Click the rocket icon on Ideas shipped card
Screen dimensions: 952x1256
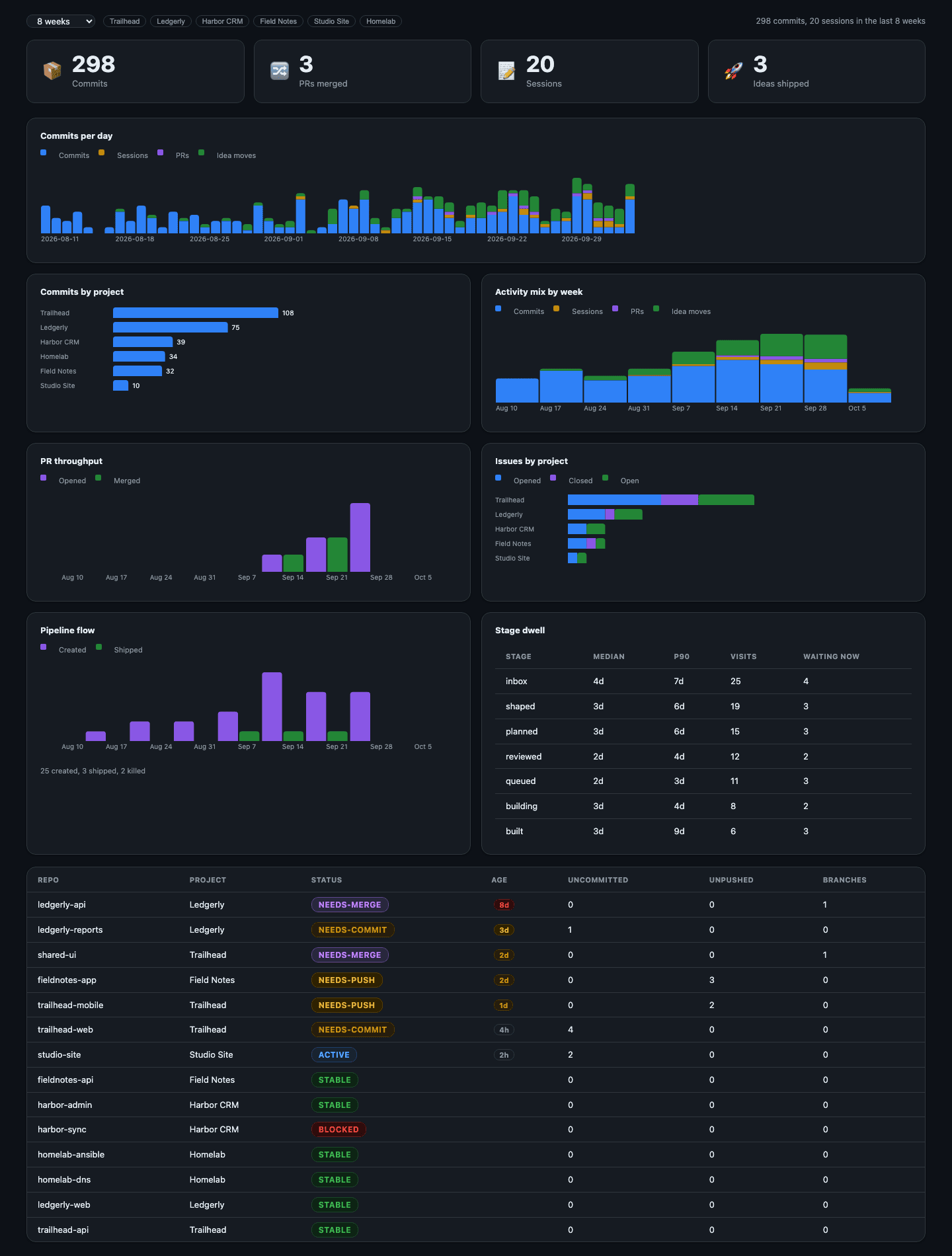[x=734, y=71]
